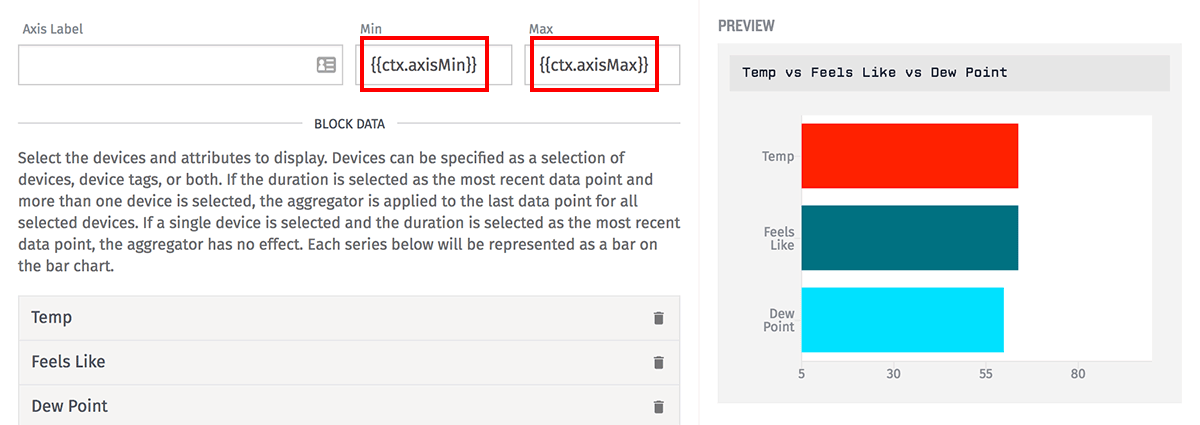Viewport: 1200px width, 425px height.
Task: Select the cyan Dew Point bar in preview
Action: [903, 320]
